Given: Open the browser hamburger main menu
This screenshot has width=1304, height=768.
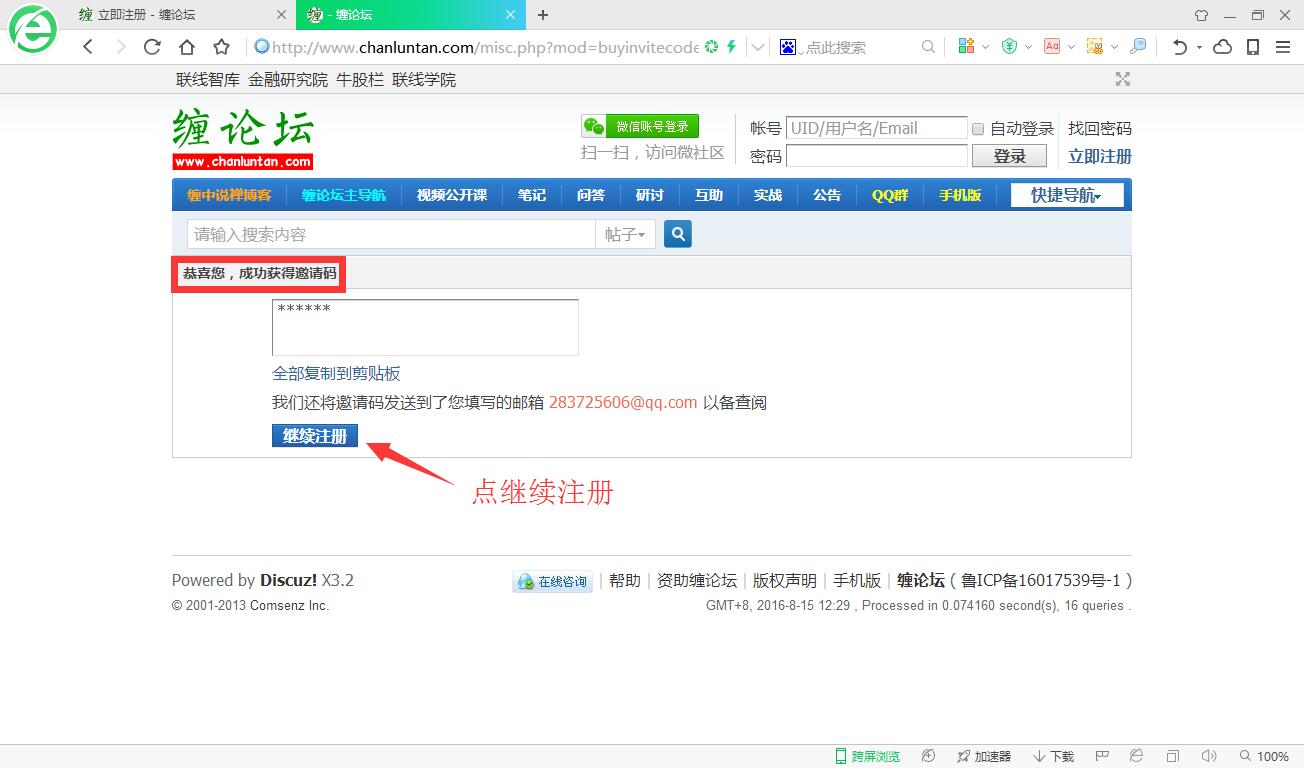Looking at the screenshot, I should pyautogui.click(x=1283, y=47).
